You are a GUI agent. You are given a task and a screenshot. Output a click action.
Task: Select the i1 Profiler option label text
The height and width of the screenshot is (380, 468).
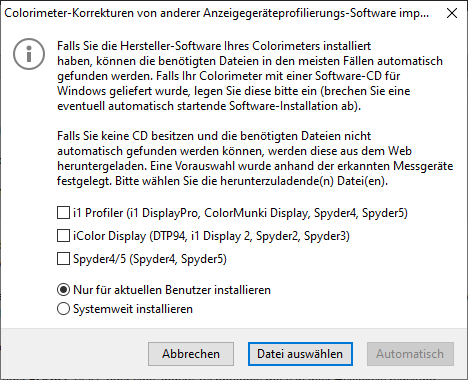click(240, 213)
